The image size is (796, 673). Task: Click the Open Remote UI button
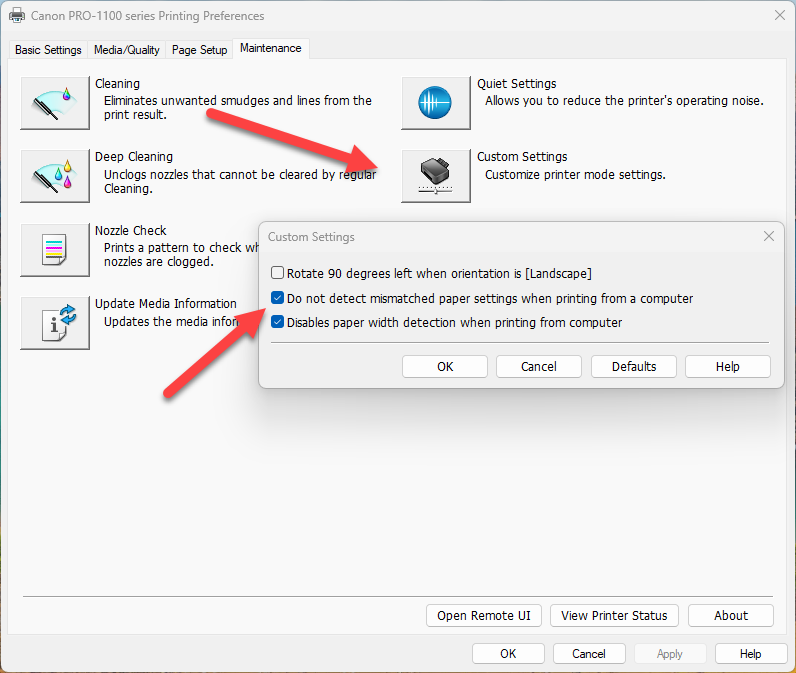483,616
